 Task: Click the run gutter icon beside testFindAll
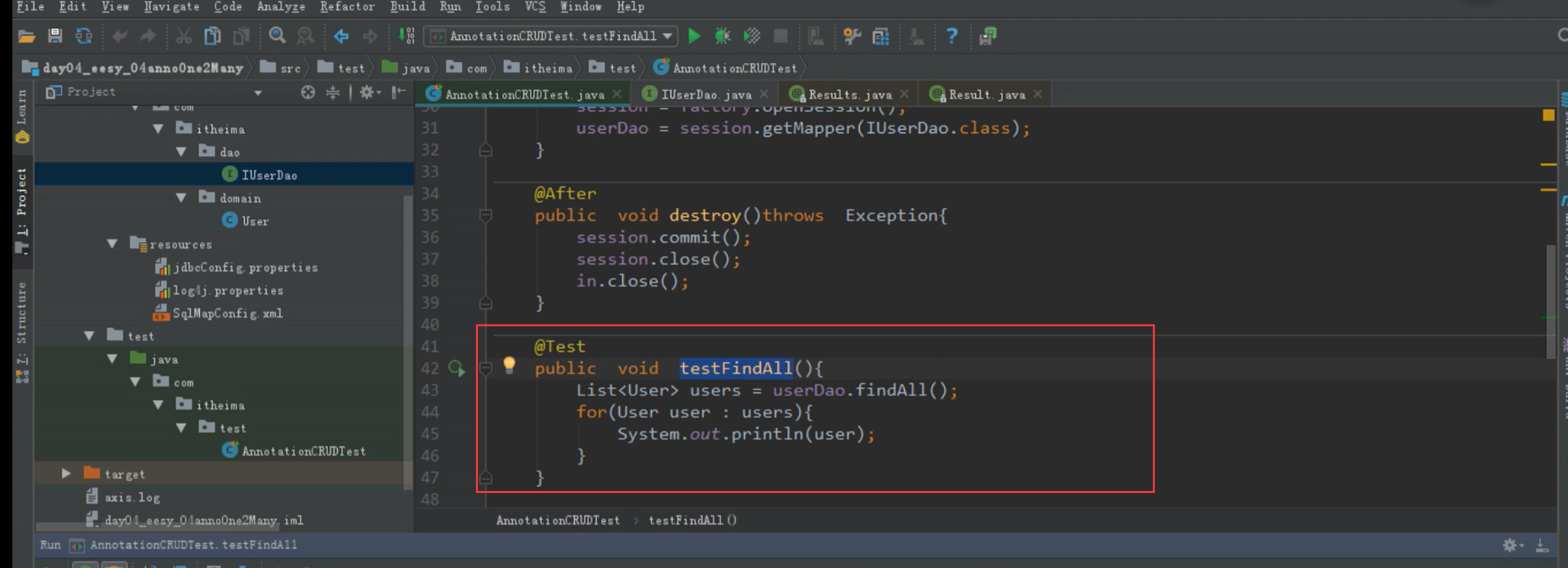456,369
